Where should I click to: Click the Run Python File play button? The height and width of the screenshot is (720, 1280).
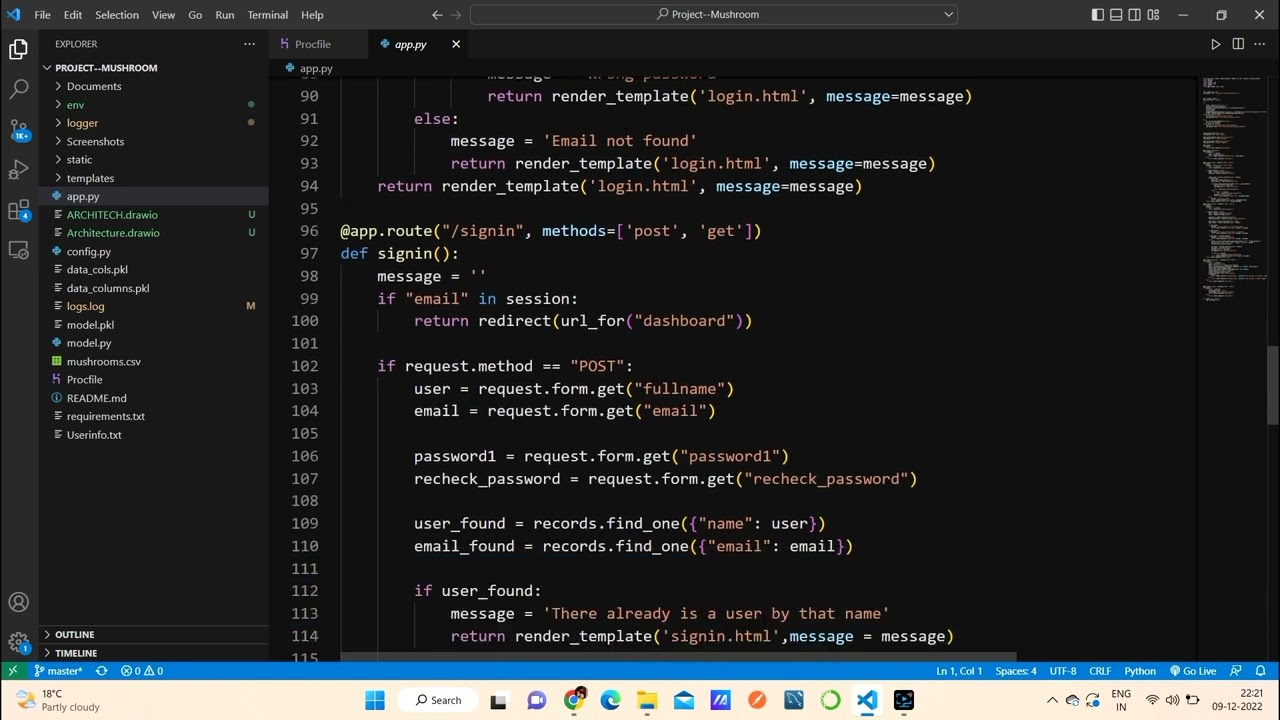pos(1215,44)
